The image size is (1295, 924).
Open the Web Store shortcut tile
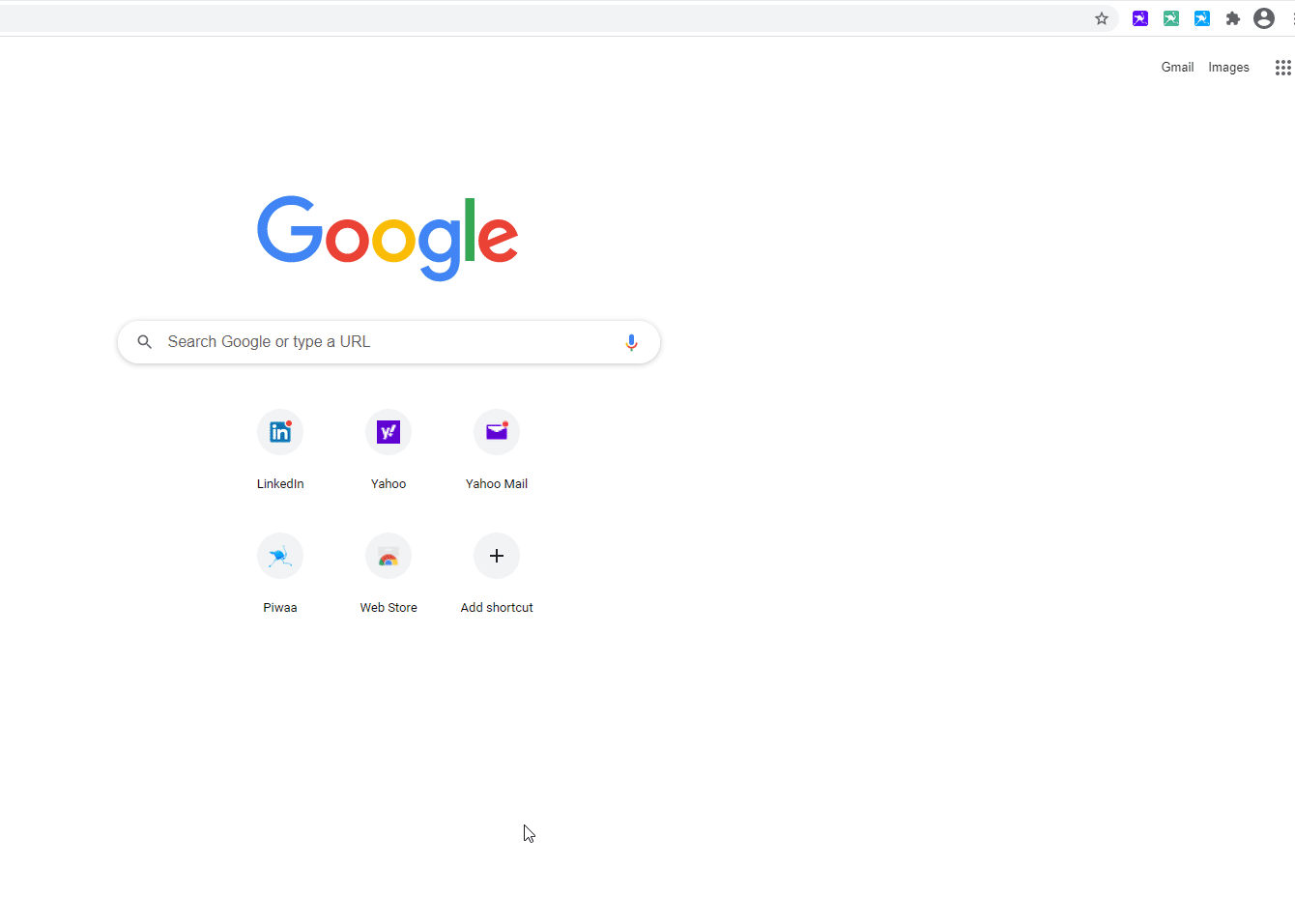pyautogui.click(x=388, y=573)
